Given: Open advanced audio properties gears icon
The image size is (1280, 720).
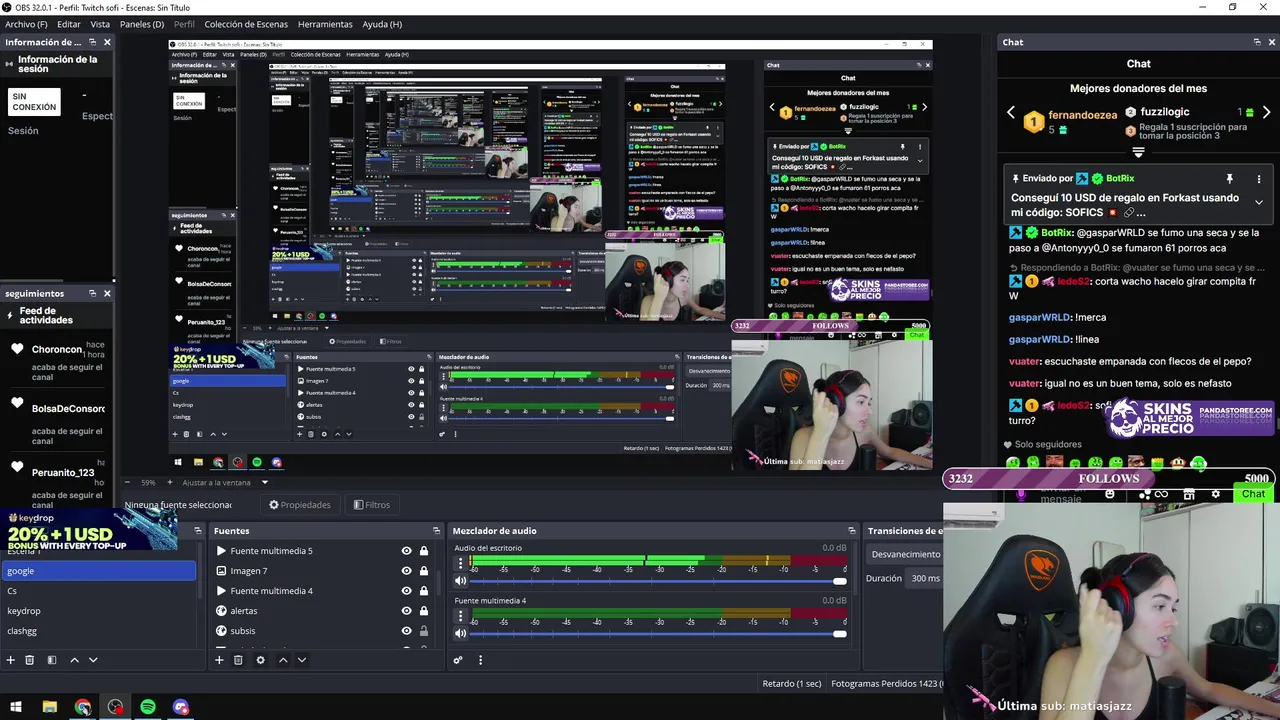Looking at the screenshot, I should tap(458, 660).
